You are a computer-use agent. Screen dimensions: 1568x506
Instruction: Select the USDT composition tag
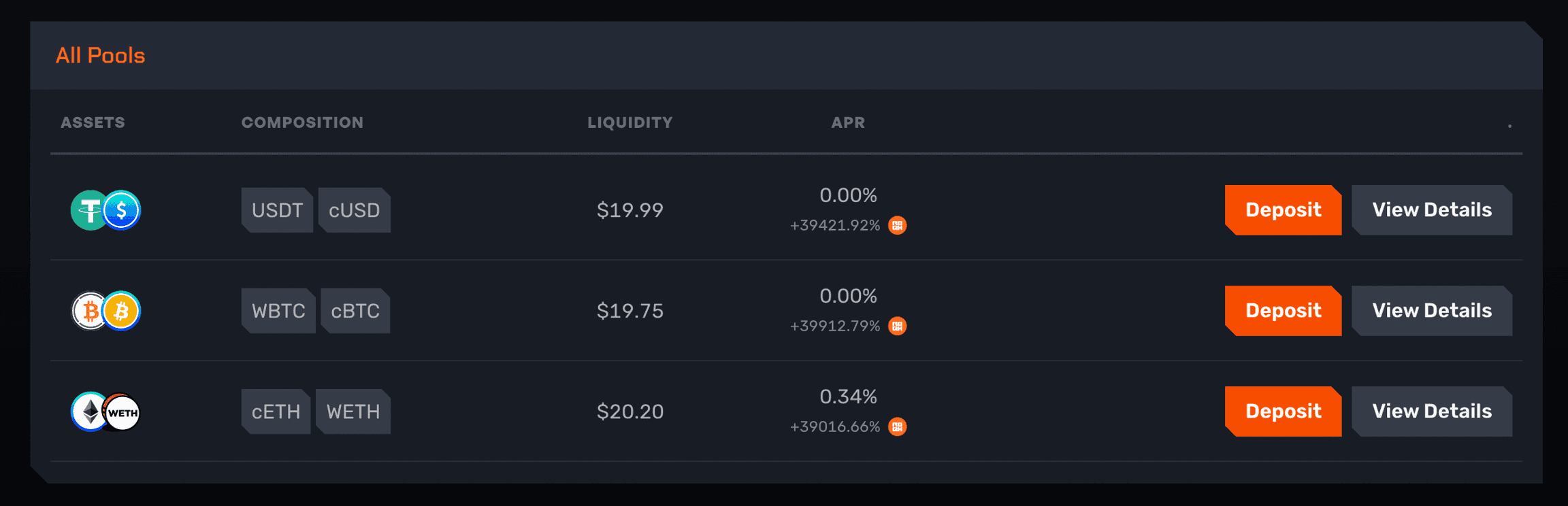pos(277,210)
